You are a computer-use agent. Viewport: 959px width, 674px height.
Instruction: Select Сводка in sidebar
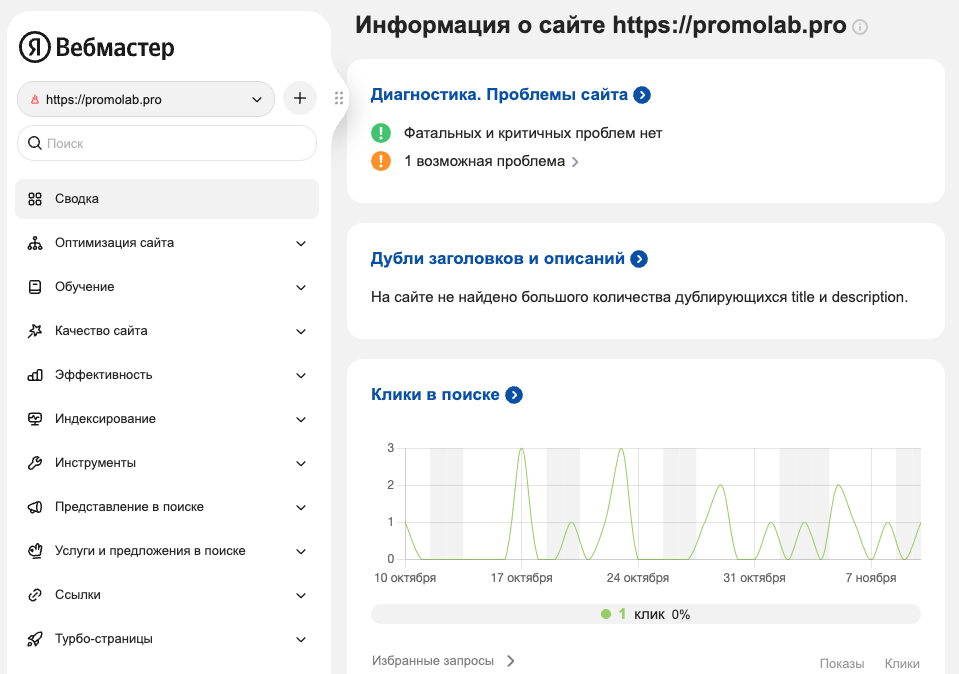point(167,199)
